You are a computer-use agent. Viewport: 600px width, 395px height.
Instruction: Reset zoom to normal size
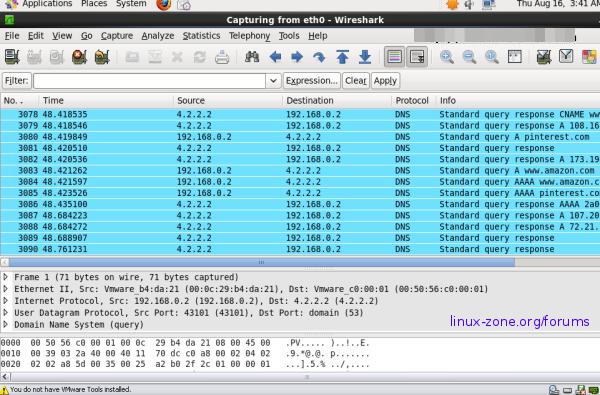tap(492, 57)
